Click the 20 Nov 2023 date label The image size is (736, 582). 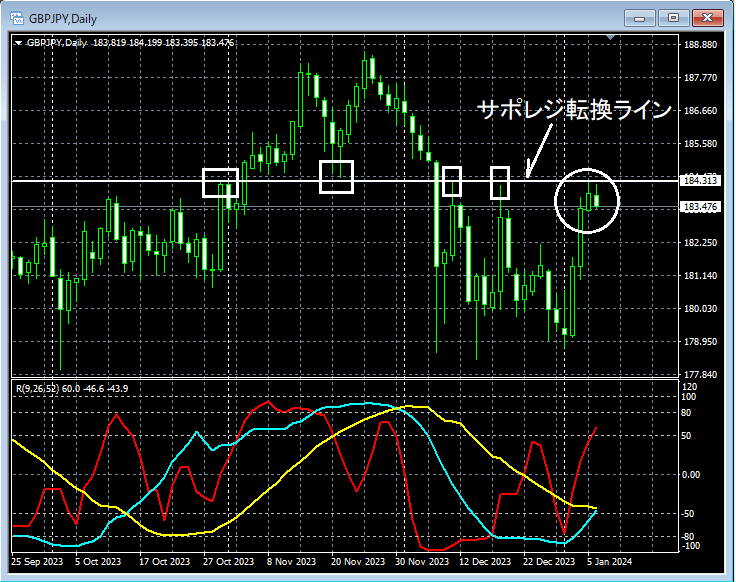pos(358,561)
